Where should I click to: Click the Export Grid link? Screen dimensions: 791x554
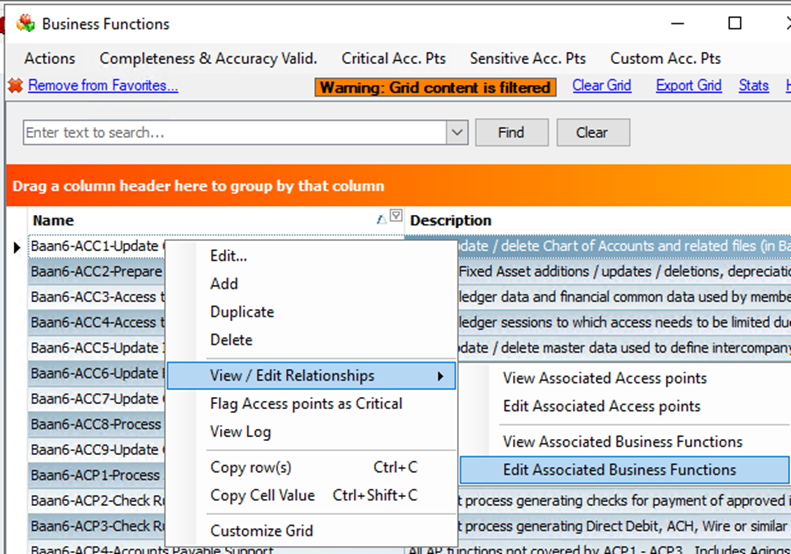688,86
